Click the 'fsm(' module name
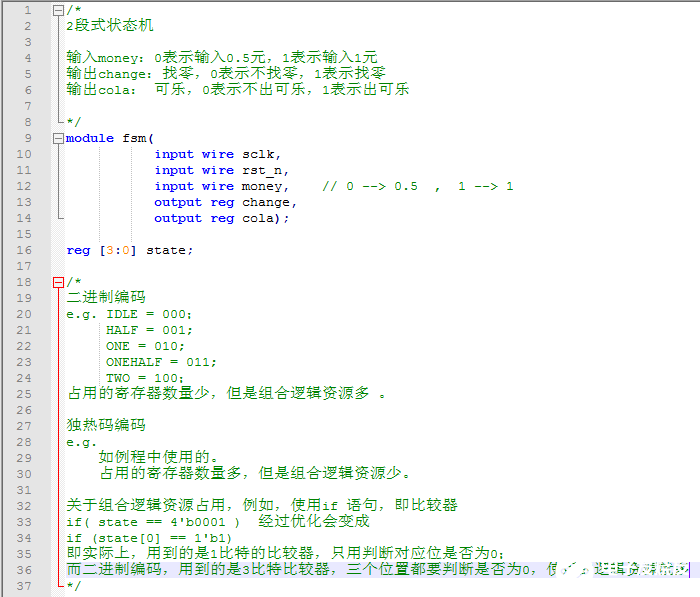 tap(138, 138)
